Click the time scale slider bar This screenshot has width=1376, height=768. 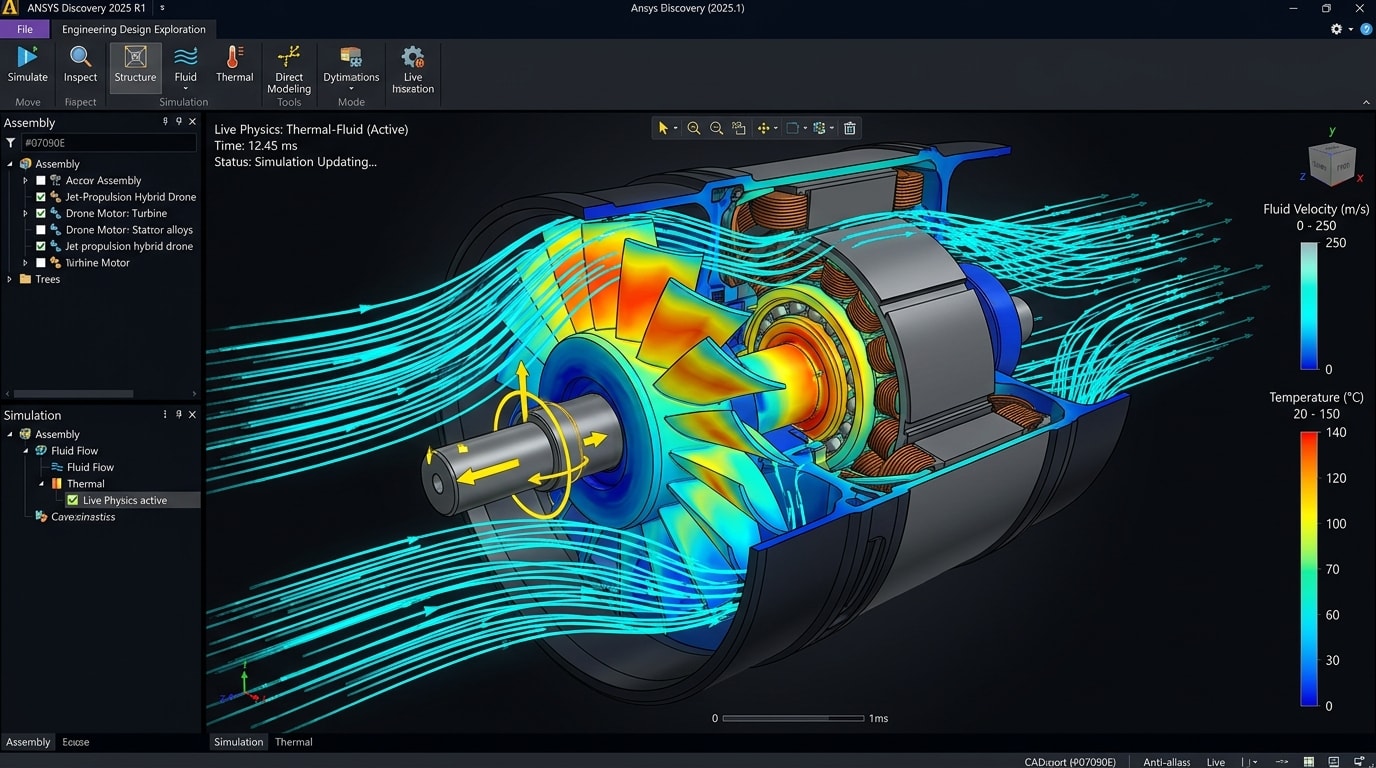tap(793, 718)
